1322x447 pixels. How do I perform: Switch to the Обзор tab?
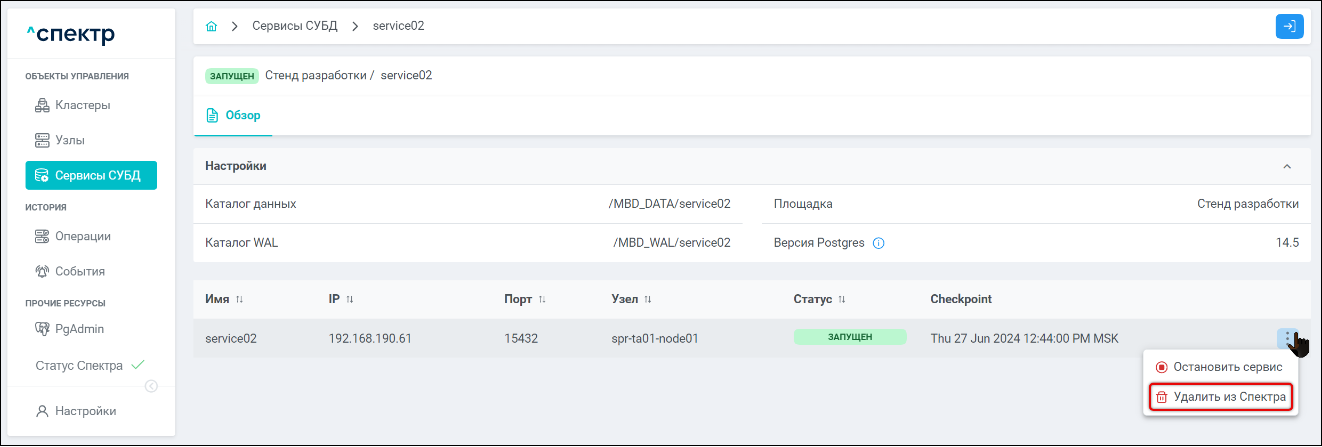tap(235, 116)
